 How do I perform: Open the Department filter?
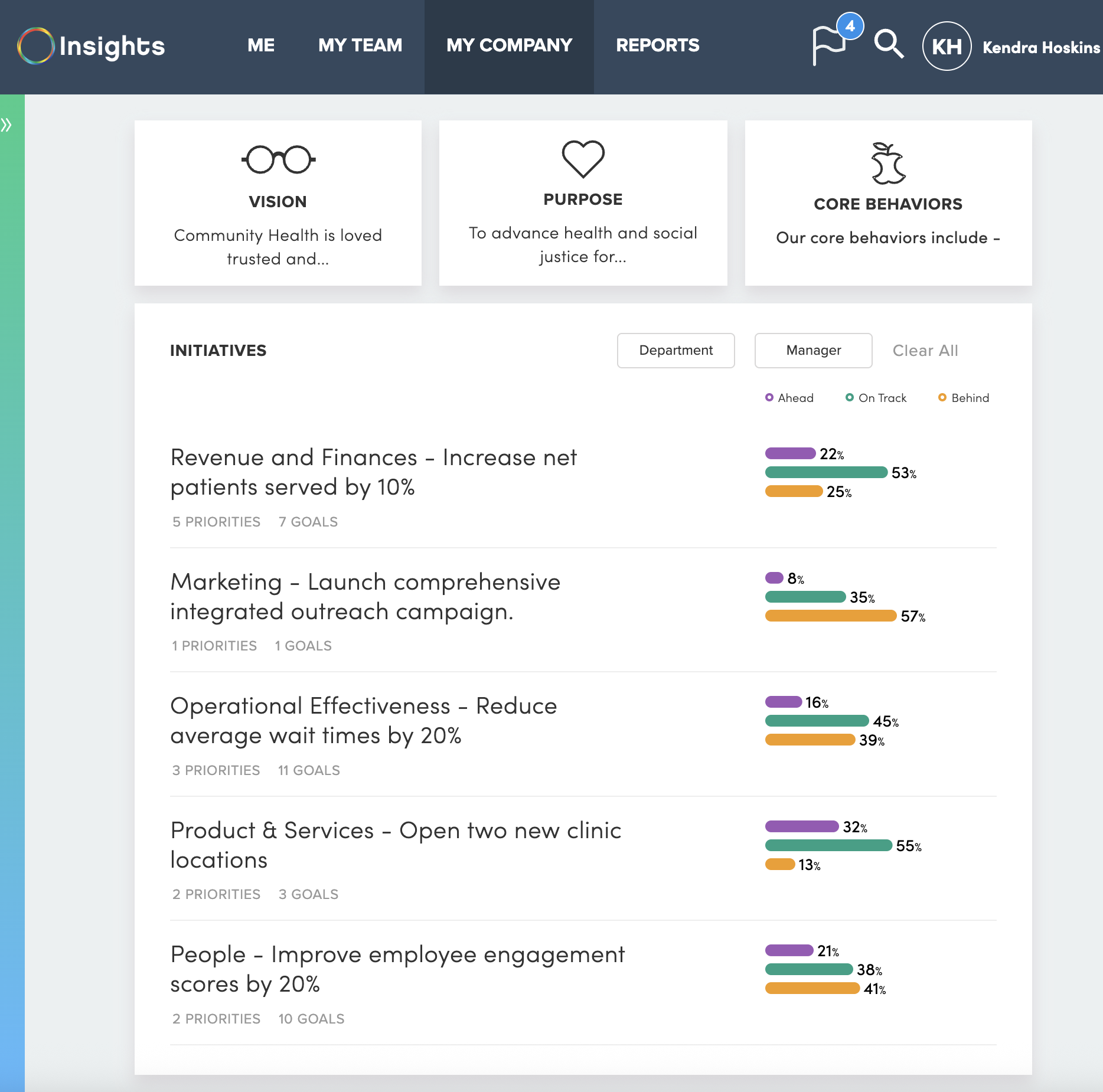click(x=675, y=350)
